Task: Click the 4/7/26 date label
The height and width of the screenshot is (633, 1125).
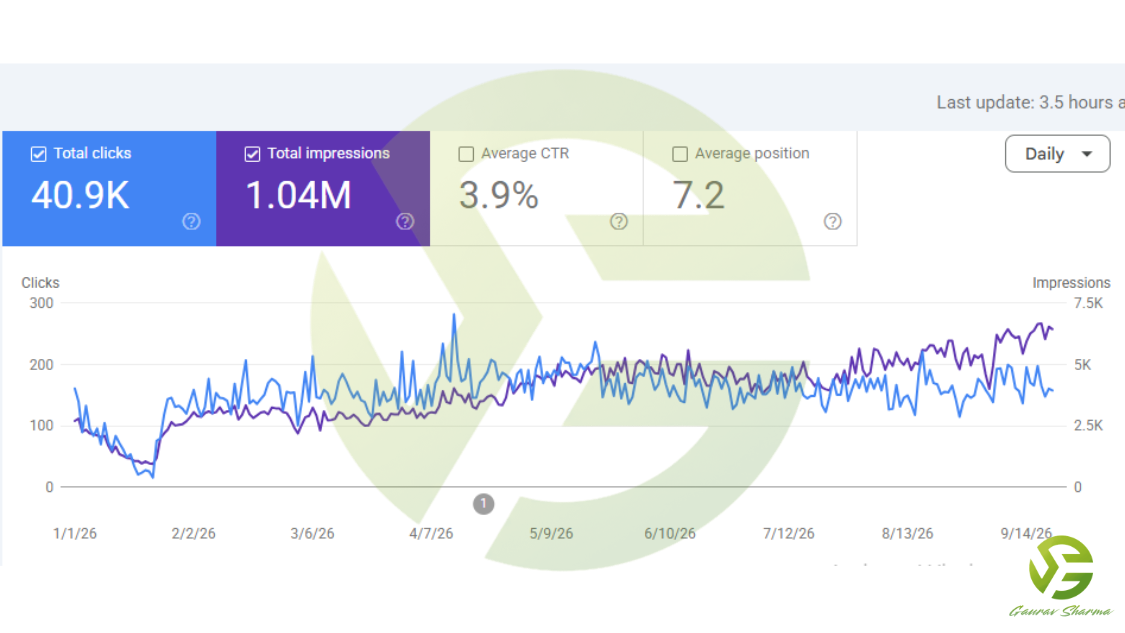Action: pos(431,533)
